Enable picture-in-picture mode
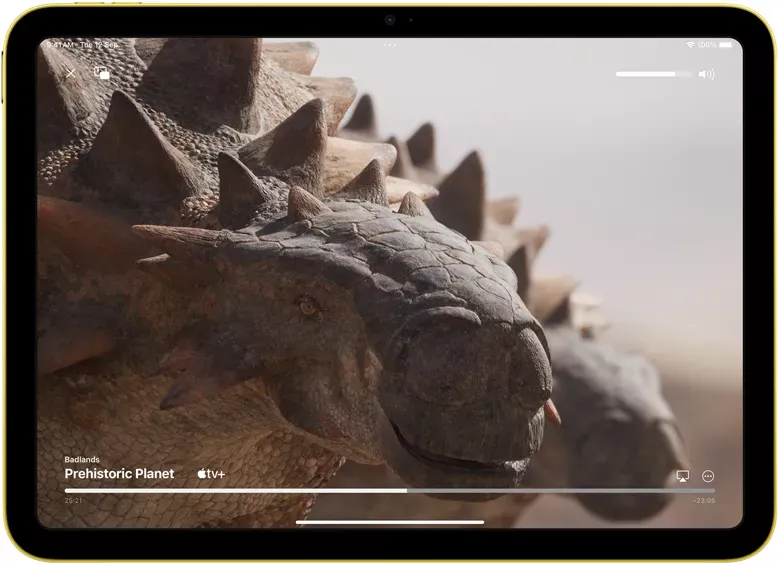Screen dimensions: 778x564 (x=102, y=73)
